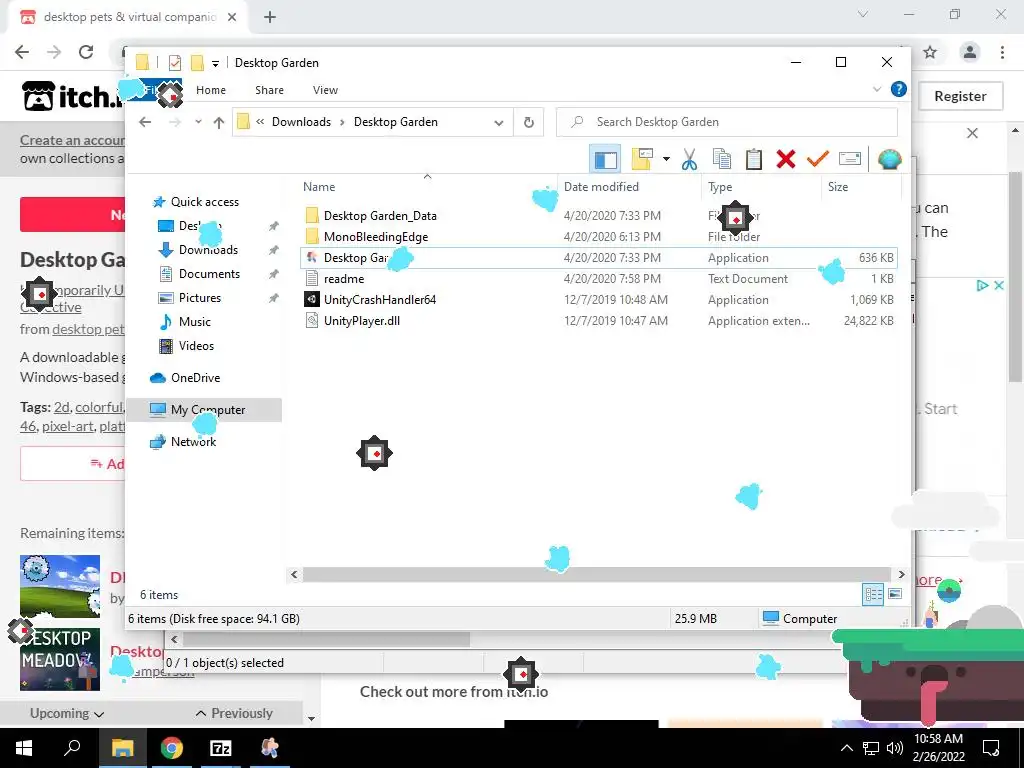Click Properties icon in Explorer title bar
This screenshot has width=1024, height=768.
tap(174, 63)
